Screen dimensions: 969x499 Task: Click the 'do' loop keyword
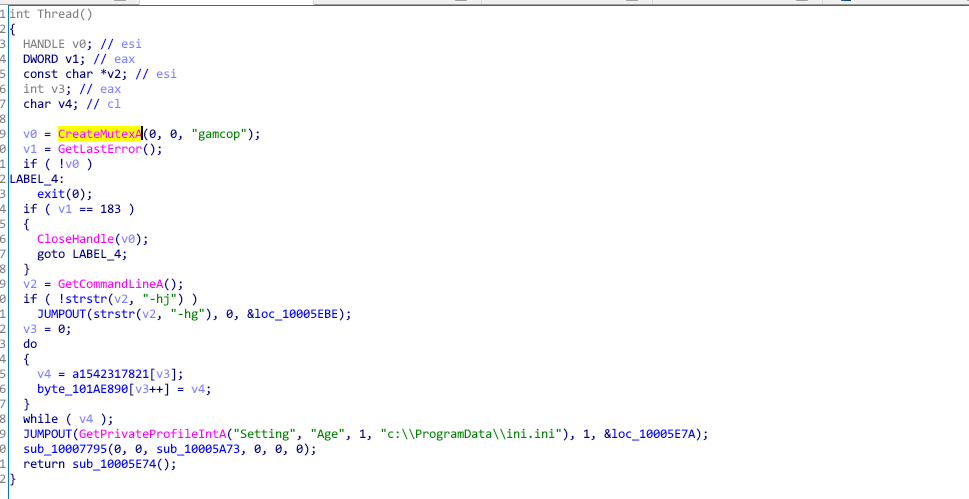tap(30, 344)
